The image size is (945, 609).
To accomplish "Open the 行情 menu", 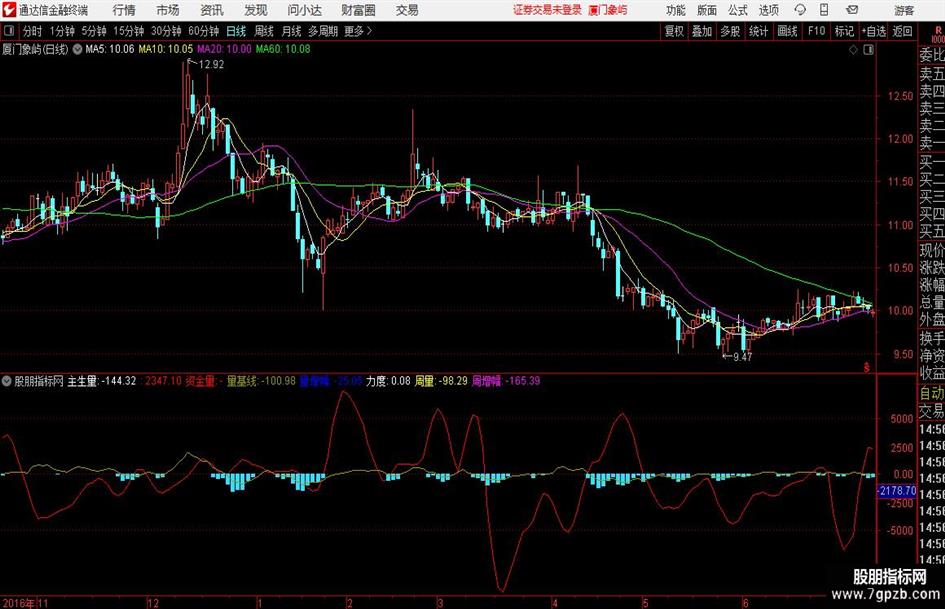I will tap(124, 10).
